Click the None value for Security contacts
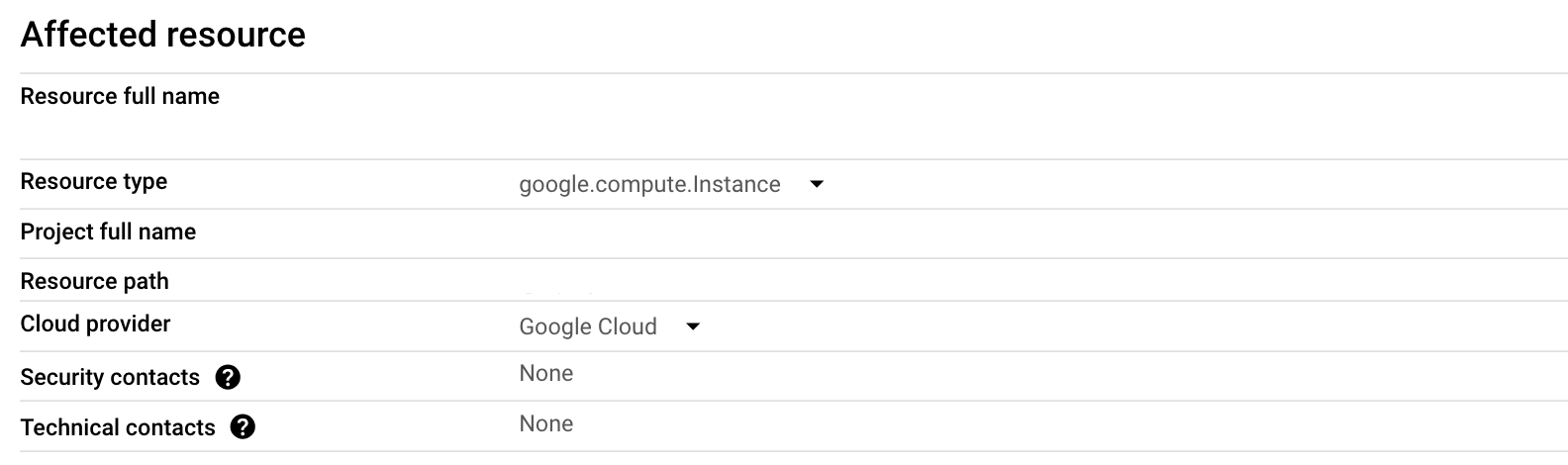 (x=546, y=374)
